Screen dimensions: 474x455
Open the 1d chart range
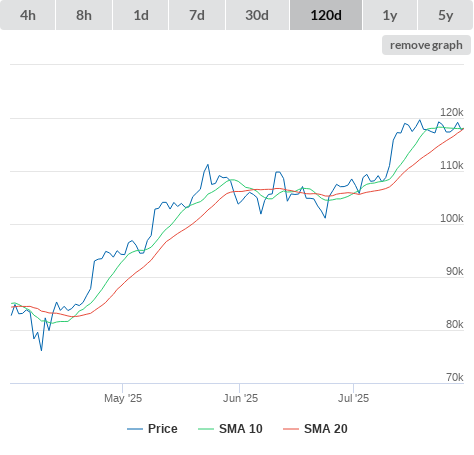pos(141,15)
